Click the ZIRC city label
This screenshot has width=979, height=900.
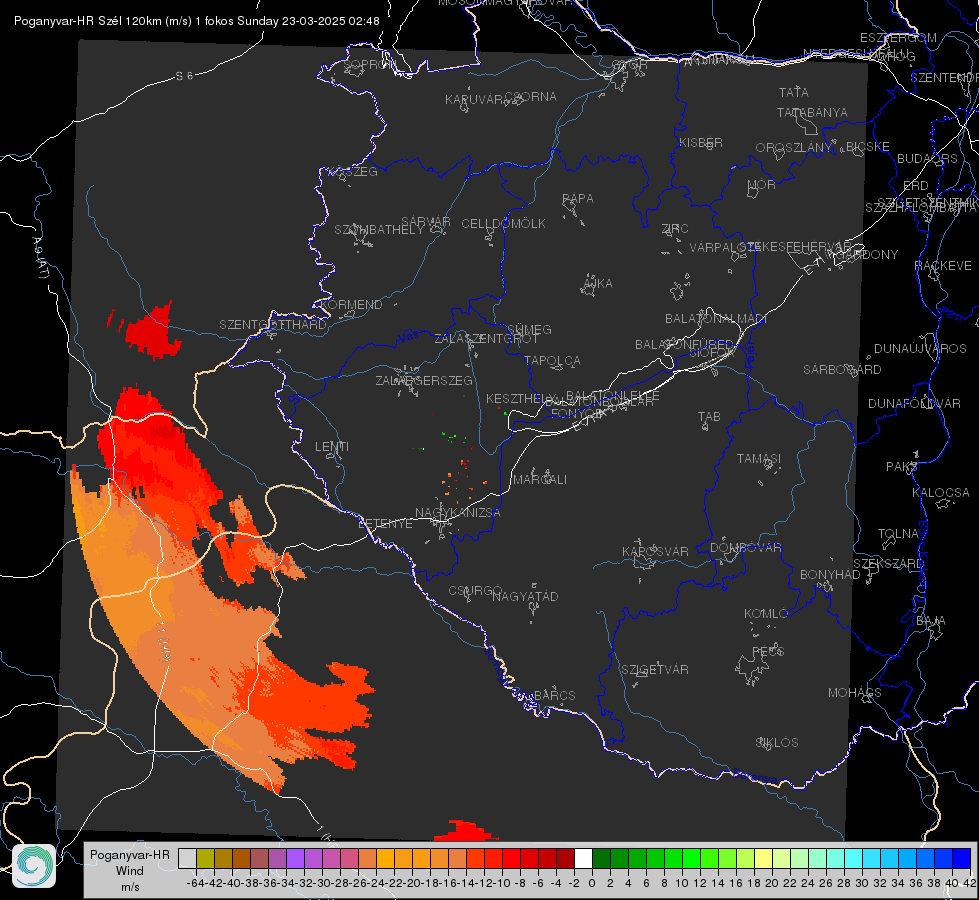(x=675, y=229)
